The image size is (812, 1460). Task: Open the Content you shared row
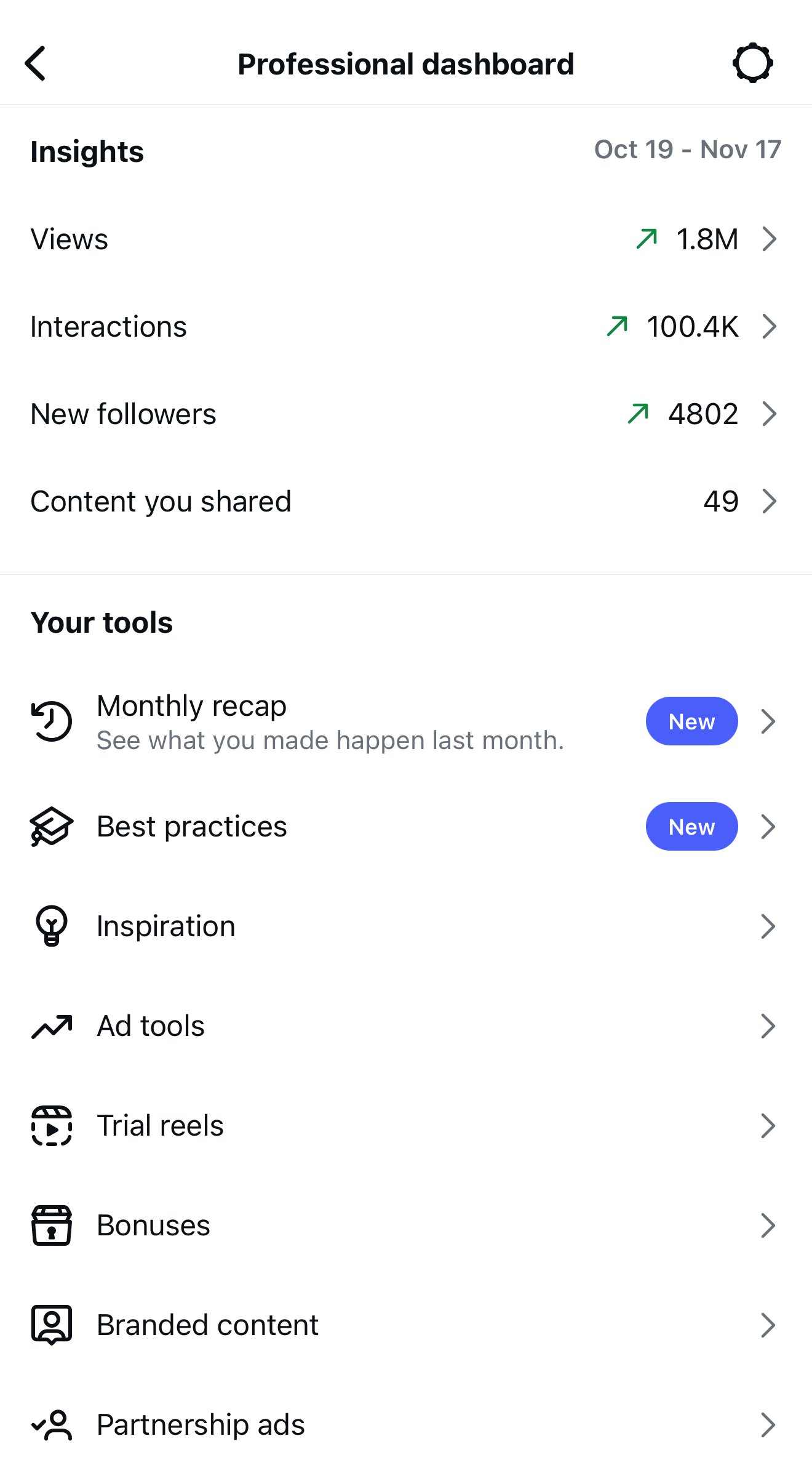coord(406,501)
